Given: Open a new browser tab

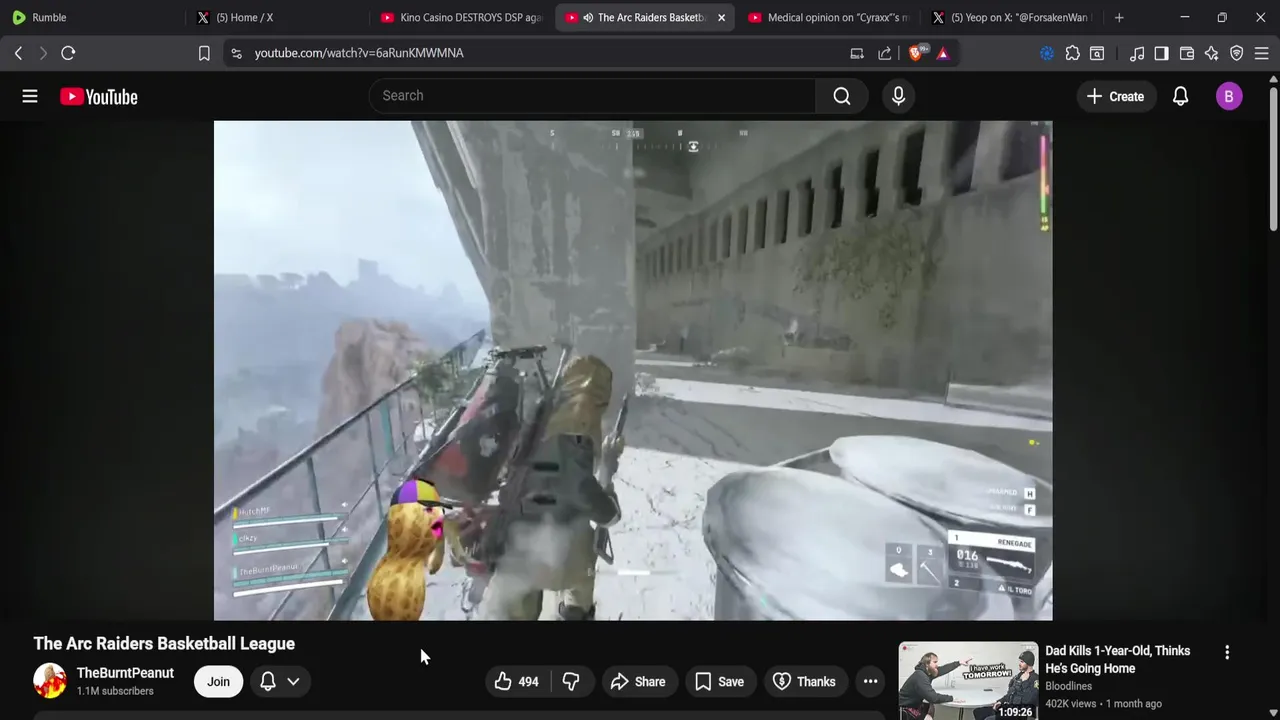Looking at the screenshot, I should coord(1119,18).
